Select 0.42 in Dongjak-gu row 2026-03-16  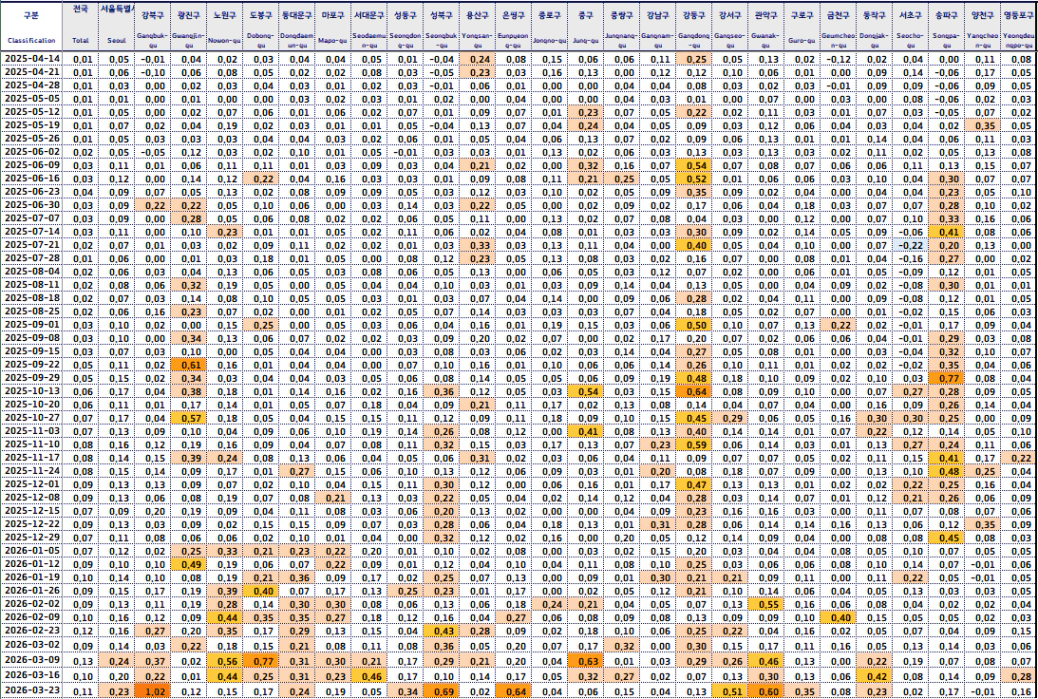click(x=873, y=676)
